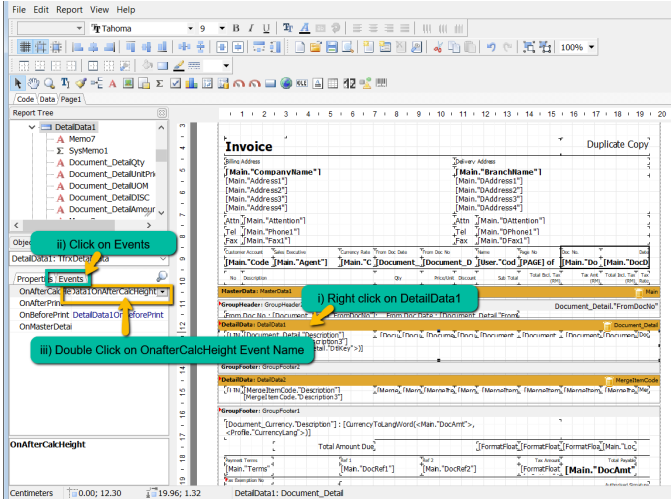Toggle show grid button

click(27, 47)
